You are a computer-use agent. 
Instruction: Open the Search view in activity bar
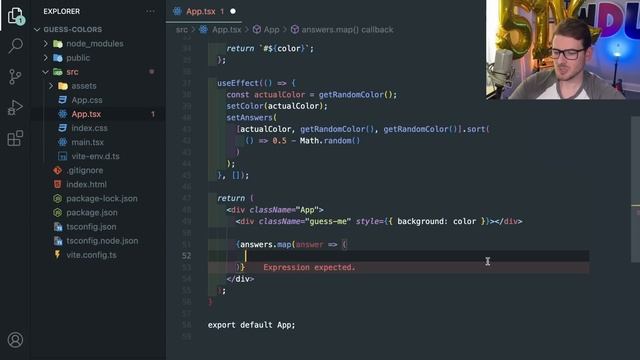point(16,46)
